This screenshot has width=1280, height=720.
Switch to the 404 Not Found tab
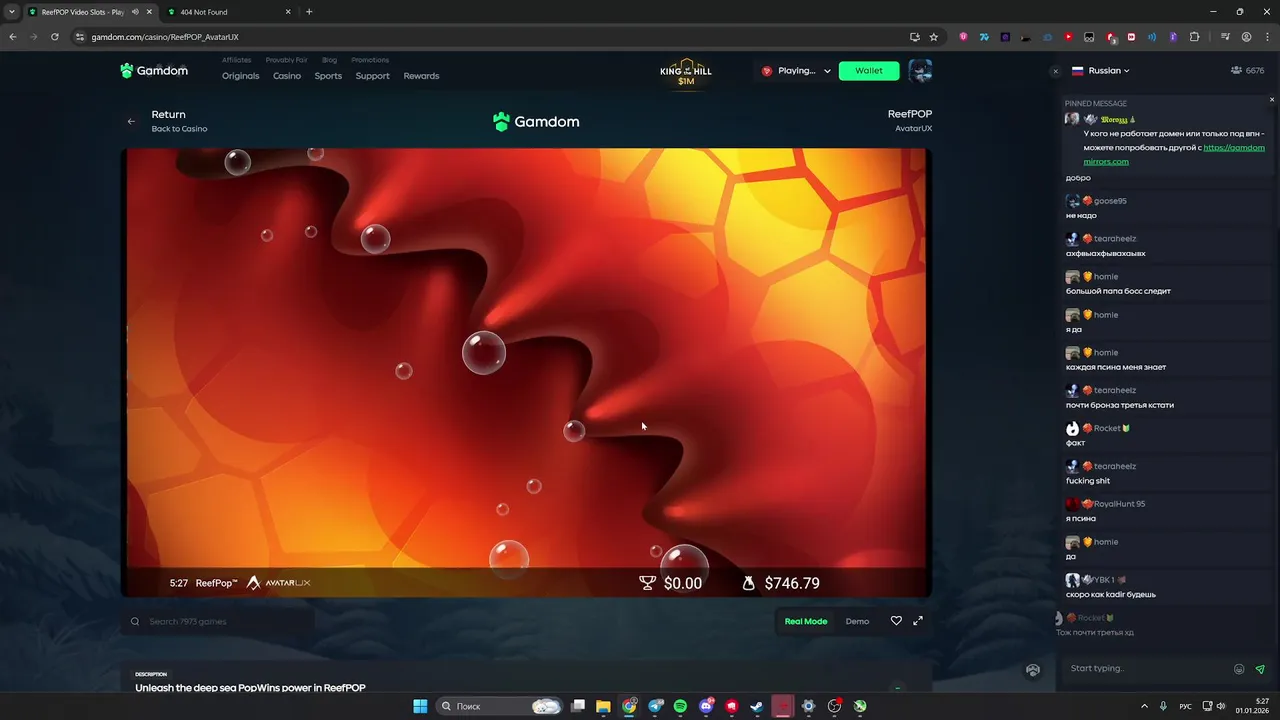pos(229,12)
